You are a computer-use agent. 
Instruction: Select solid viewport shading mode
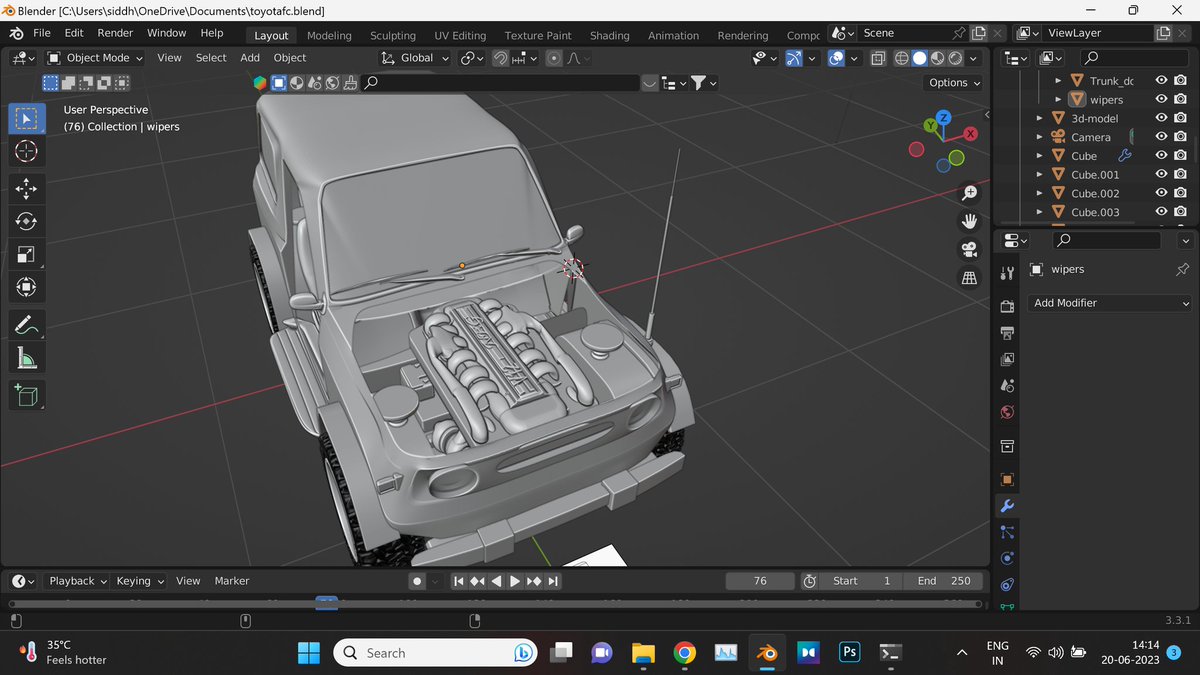(x=919, y=58)
